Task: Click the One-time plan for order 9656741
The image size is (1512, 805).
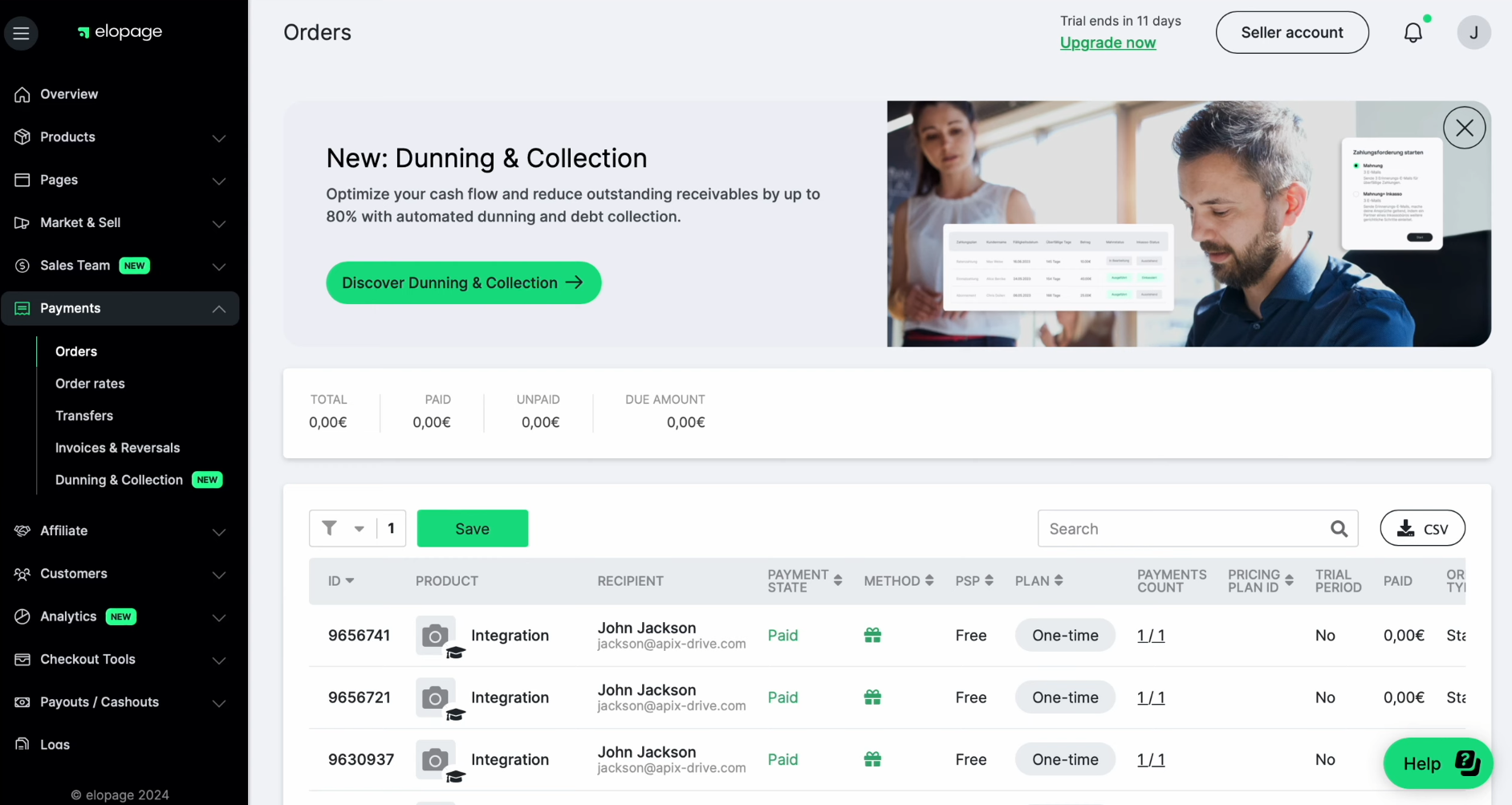Action: (1065, 636)
